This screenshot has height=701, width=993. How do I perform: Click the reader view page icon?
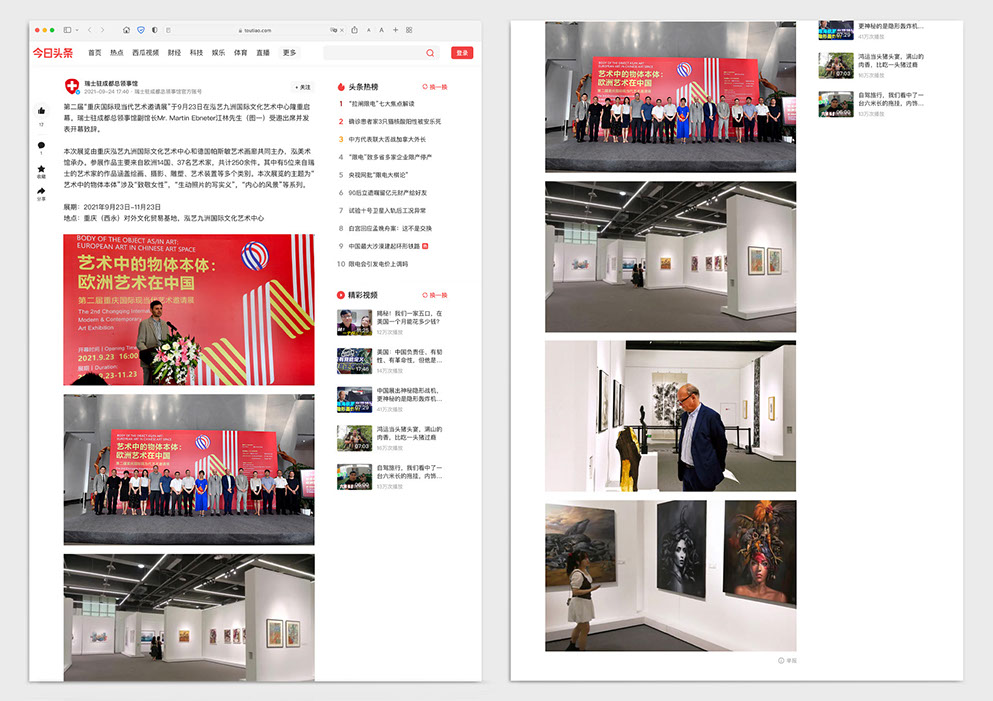[168, 30]
